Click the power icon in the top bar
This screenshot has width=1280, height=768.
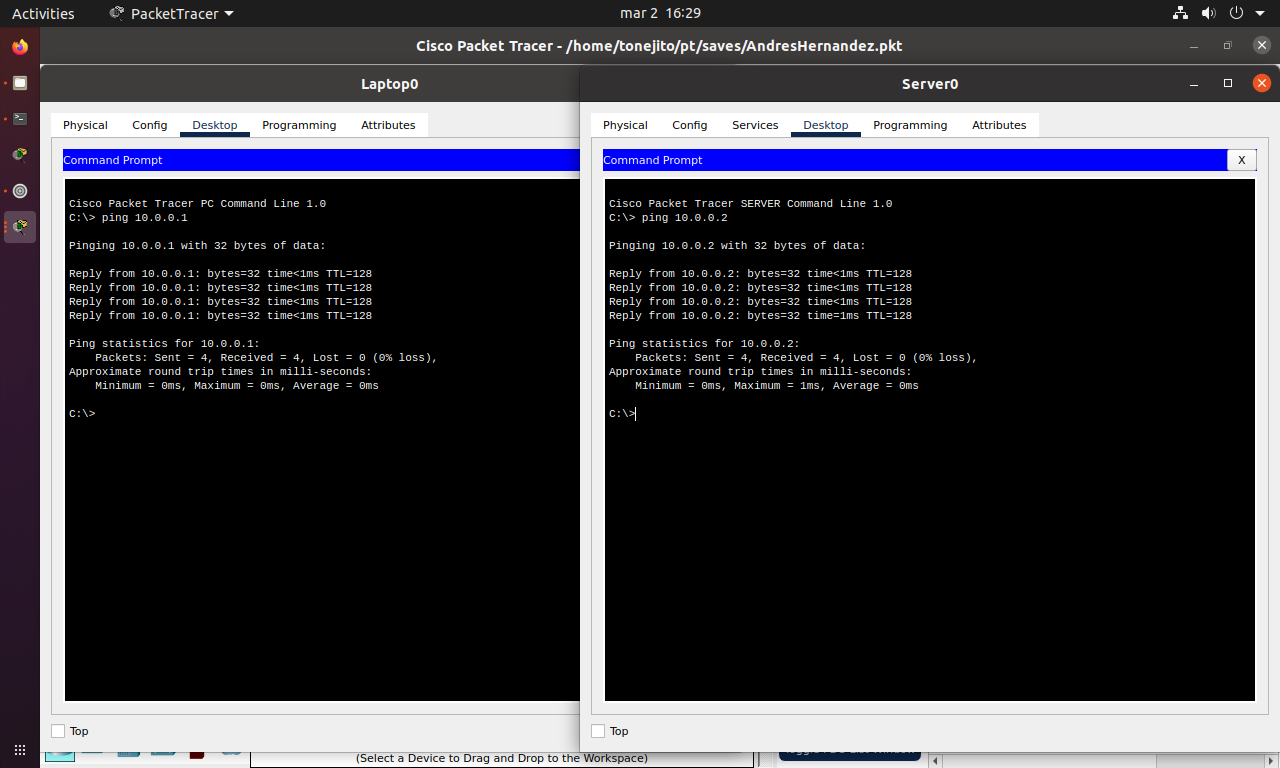coord(1236,14)
